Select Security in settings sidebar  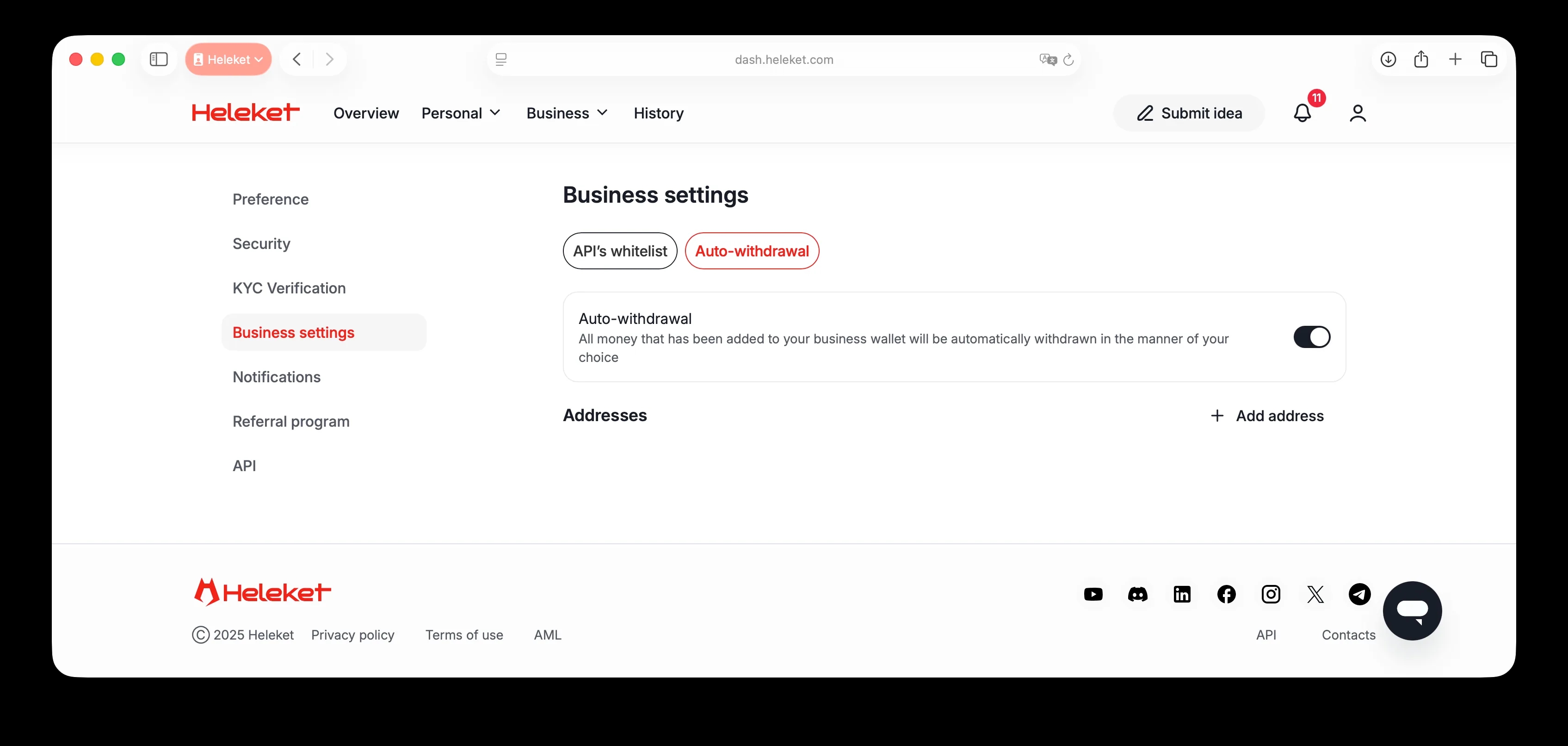[x=261, y=243]
